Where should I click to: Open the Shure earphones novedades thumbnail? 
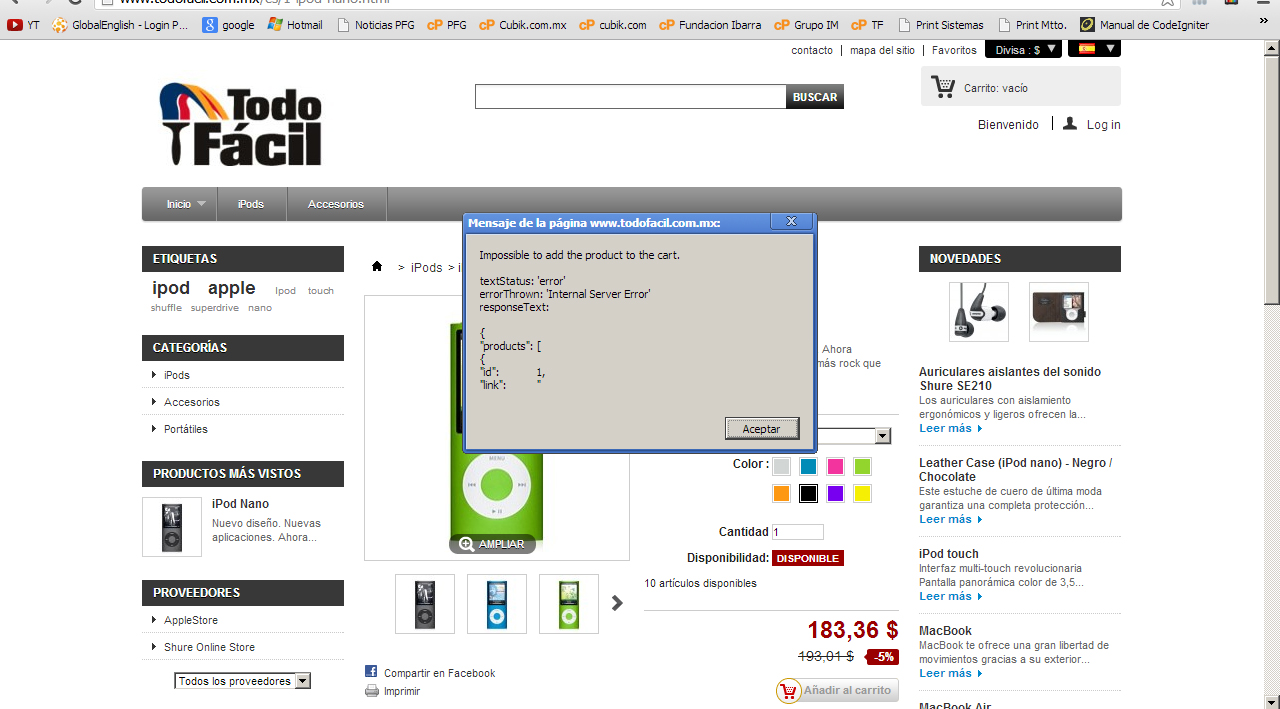[979, 312]
